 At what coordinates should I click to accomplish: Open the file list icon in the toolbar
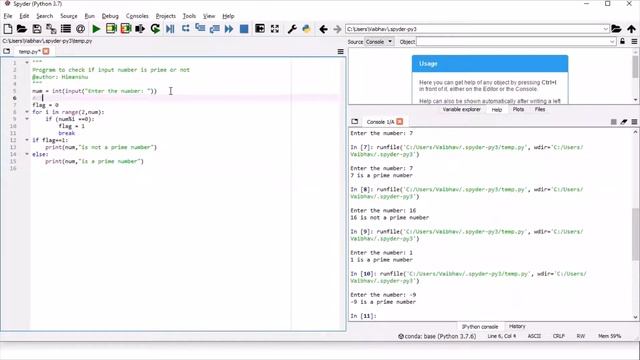tap(66, 29)
